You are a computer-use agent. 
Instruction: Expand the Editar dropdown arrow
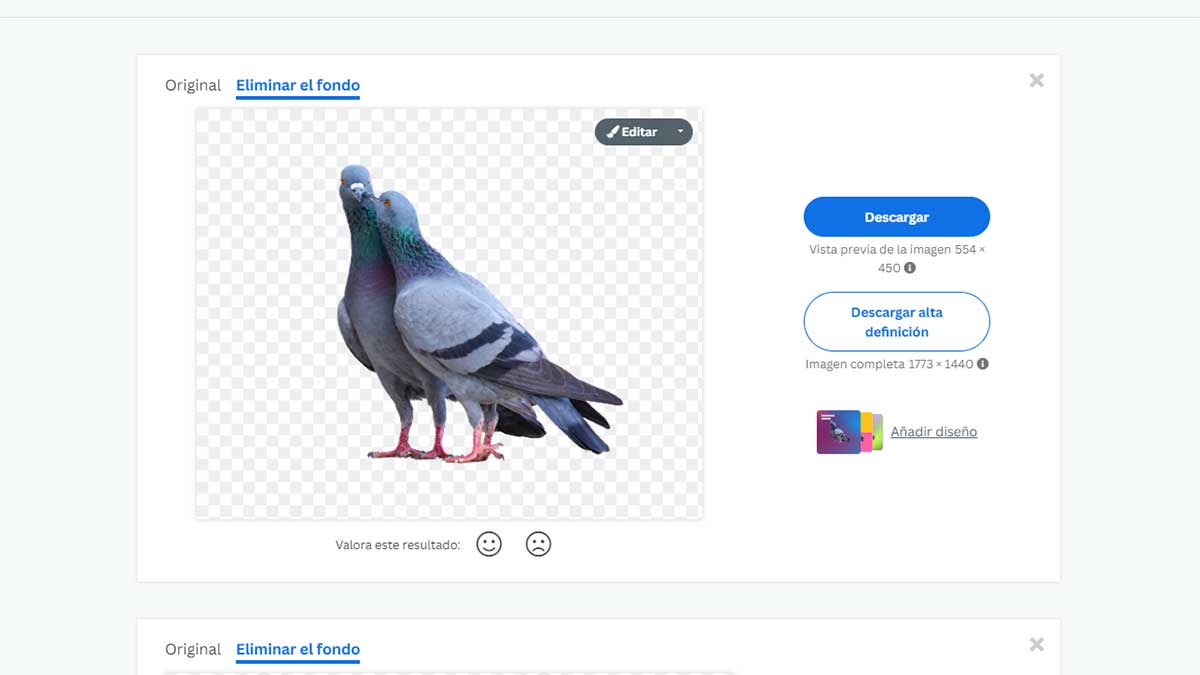coord(680,132)
